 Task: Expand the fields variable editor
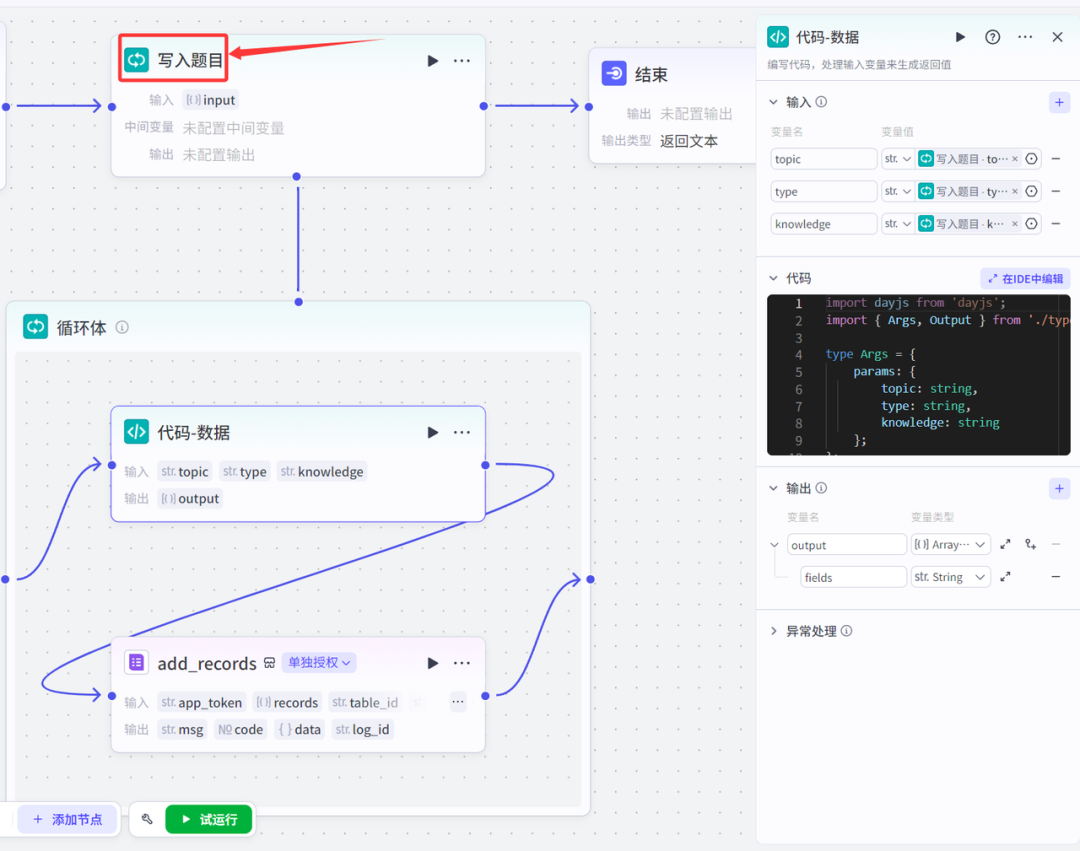[x=1005, y=576]
